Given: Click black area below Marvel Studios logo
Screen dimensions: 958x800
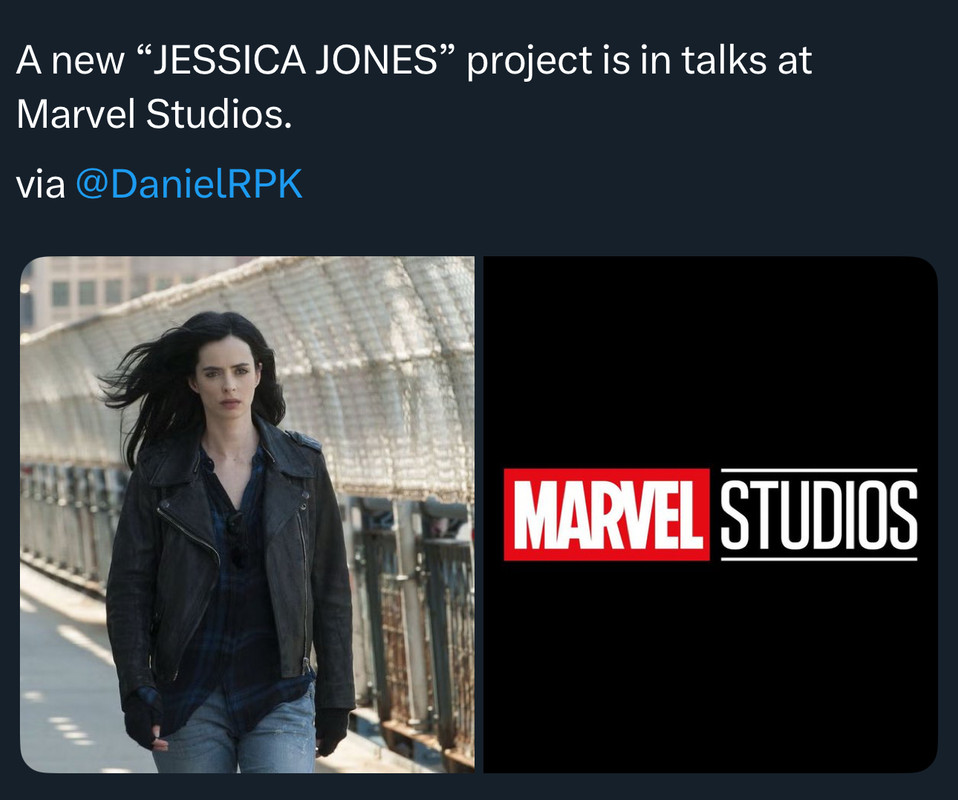Looking at the screenshot, I should click(711, 666).
